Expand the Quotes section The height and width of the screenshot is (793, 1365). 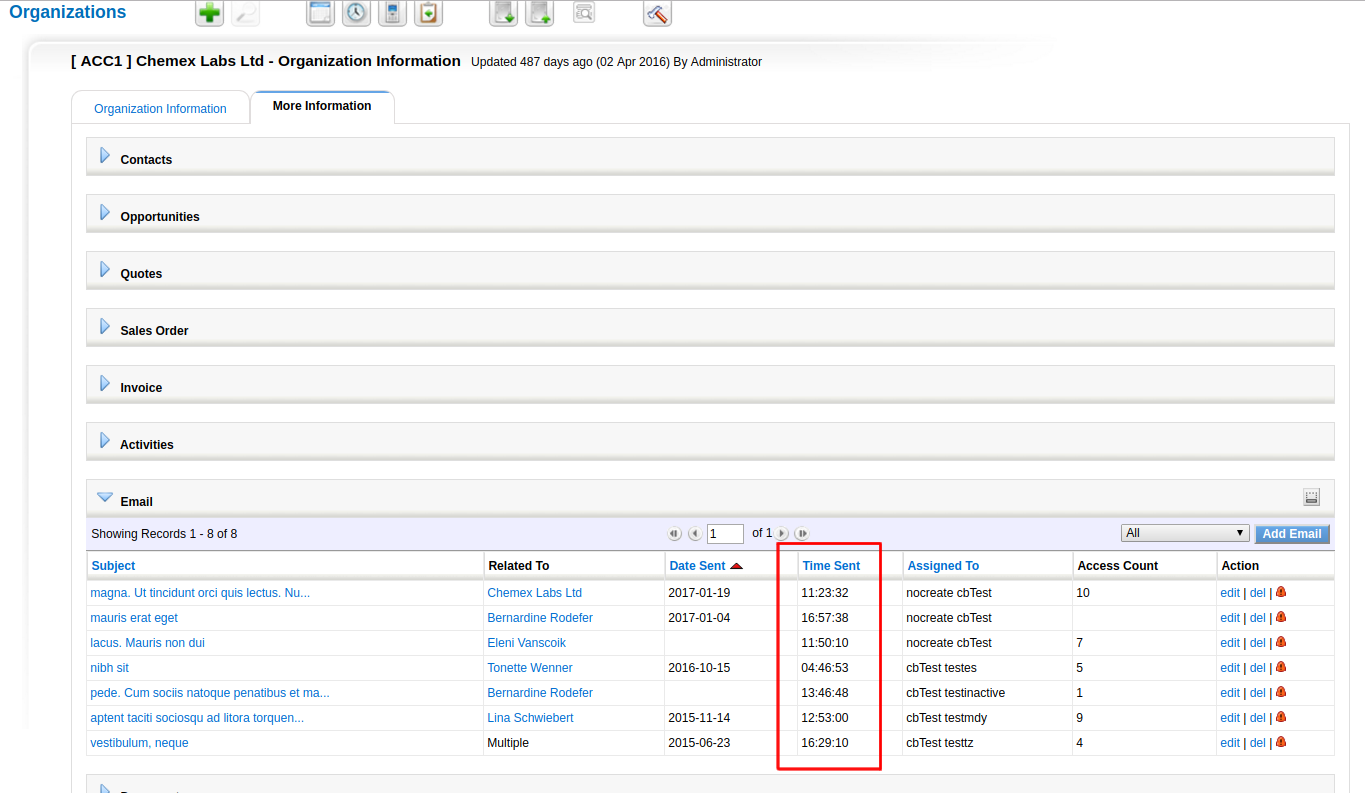click(105, 270)
